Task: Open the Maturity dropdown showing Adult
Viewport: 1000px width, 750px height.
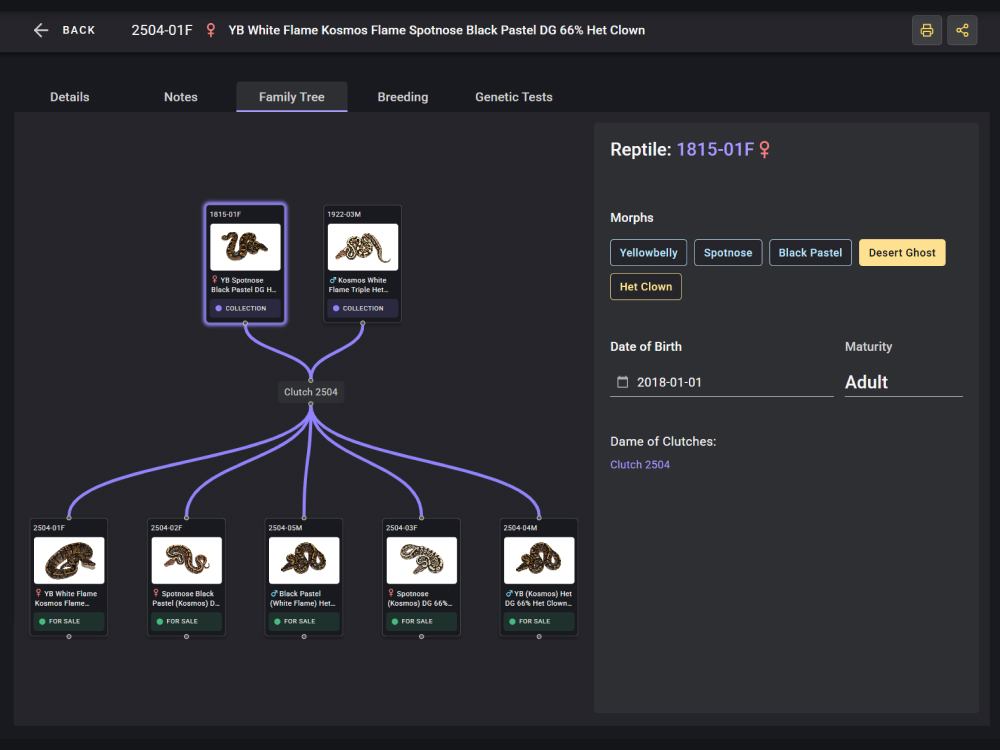Action: [903, 382]
